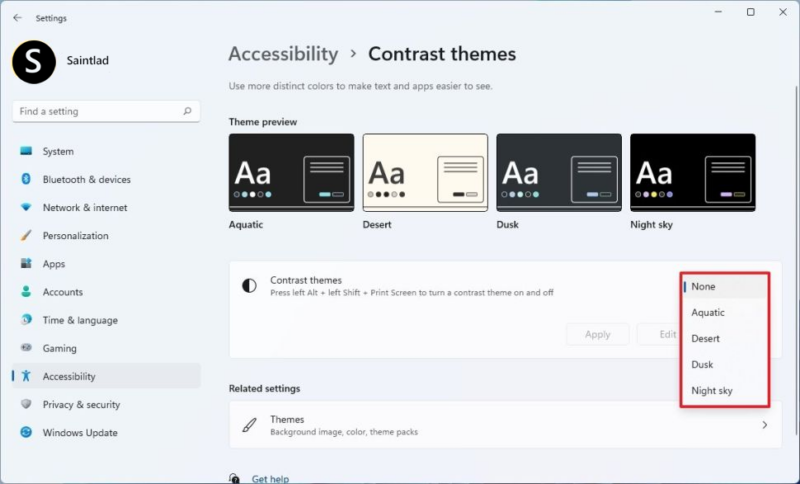This screenshot has height=484, width=800.
Task: Click the Desert theme preview thumbnail
Action: [x=425, y=173]
